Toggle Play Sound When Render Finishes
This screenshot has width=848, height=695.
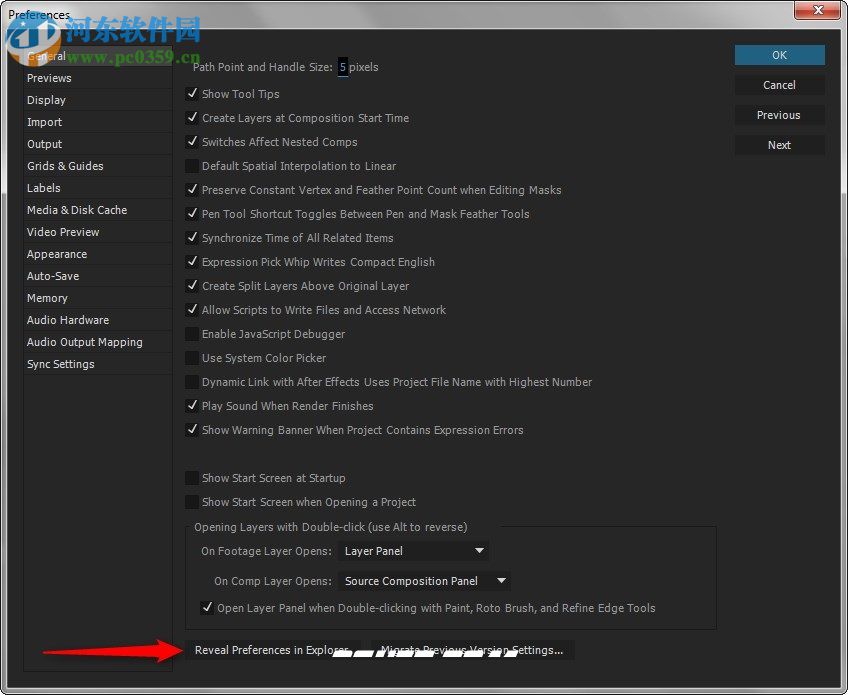click(192, 406)
